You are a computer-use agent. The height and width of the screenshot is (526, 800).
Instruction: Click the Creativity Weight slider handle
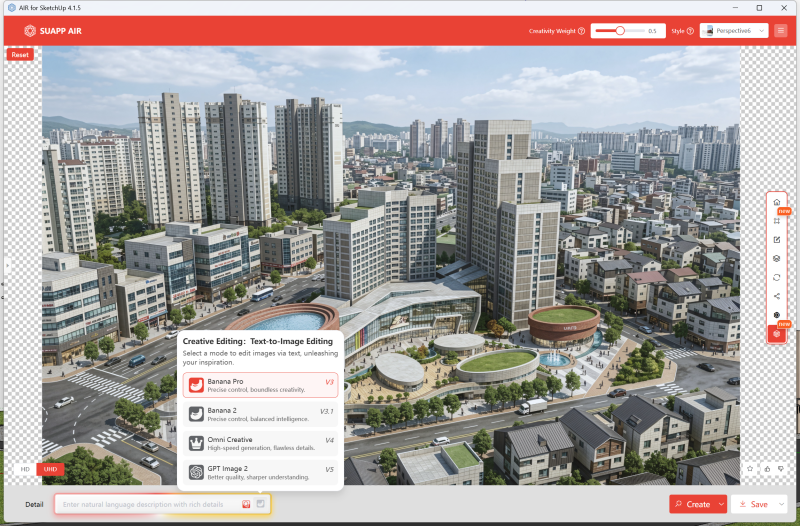point(620,31)
